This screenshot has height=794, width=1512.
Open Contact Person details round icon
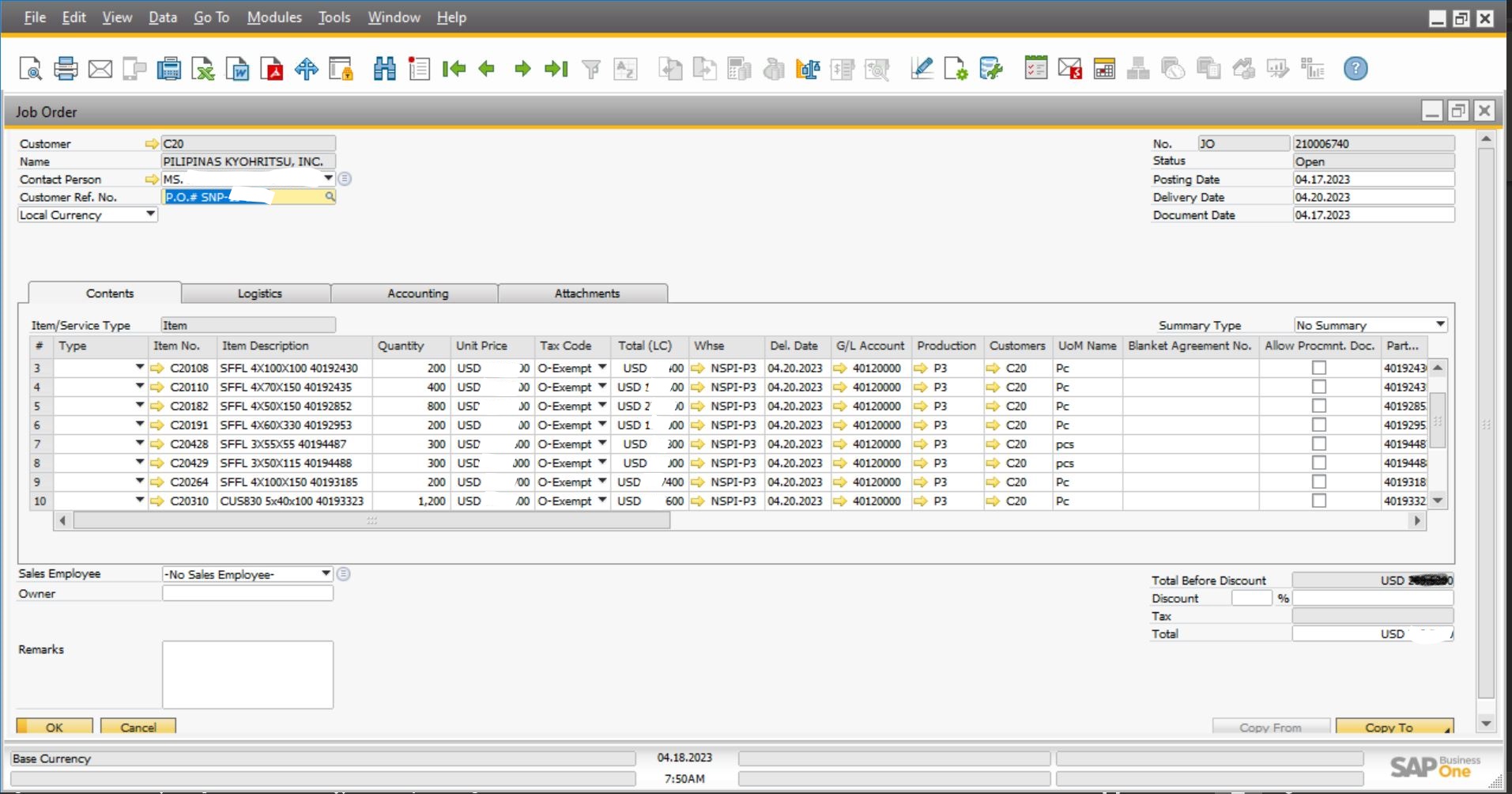click(345, 179)
